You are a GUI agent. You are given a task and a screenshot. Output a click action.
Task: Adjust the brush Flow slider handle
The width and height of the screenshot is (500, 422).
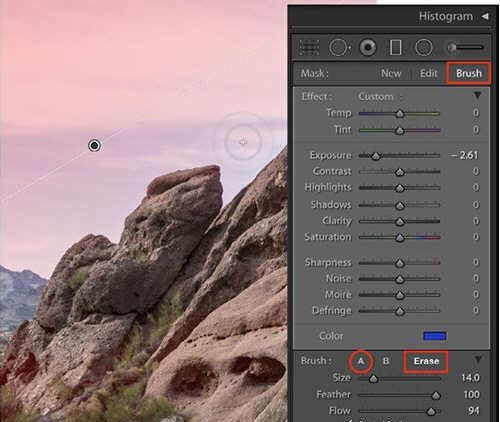click(431, 411)
